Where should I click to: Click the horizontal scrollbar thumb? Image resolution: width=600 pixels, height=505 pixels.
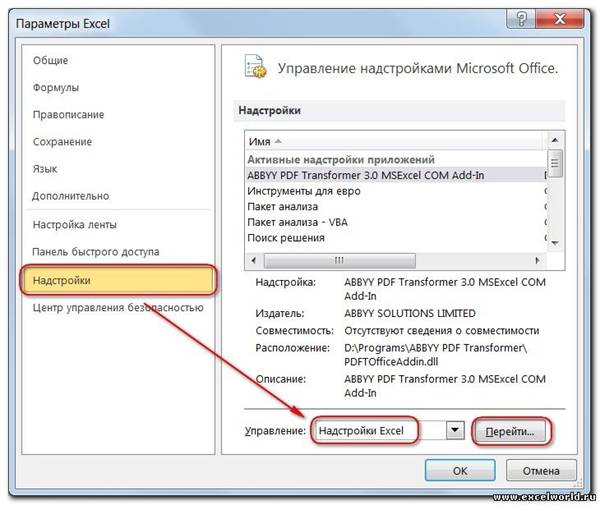pos(340,261)
